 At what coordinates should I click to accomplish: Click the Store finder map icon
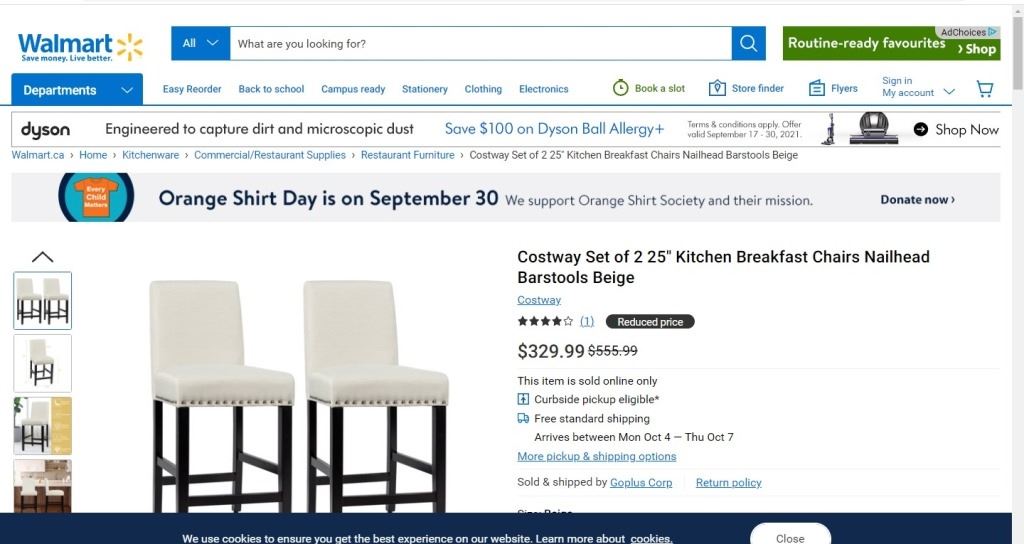(717, 88)
